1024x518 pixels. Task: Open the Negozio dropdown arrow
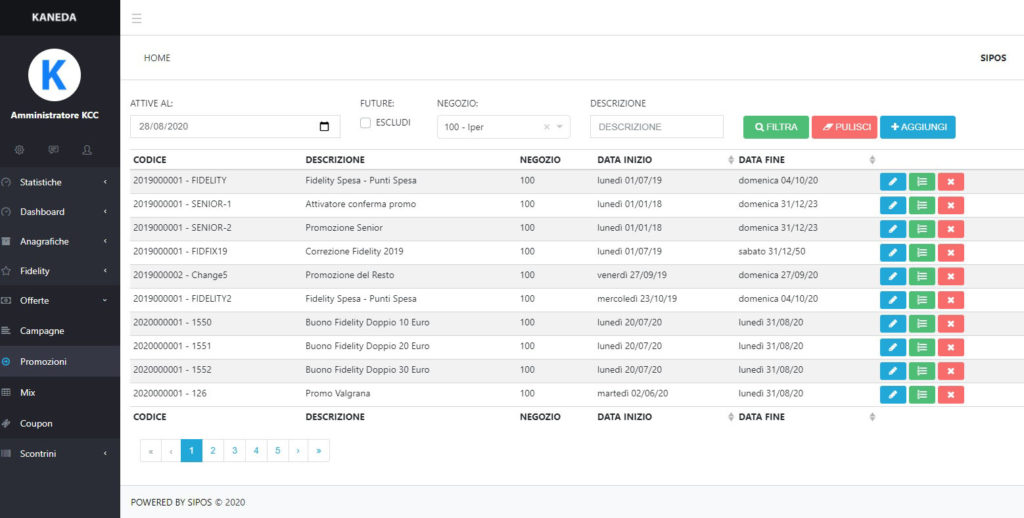tap(560, 127)
